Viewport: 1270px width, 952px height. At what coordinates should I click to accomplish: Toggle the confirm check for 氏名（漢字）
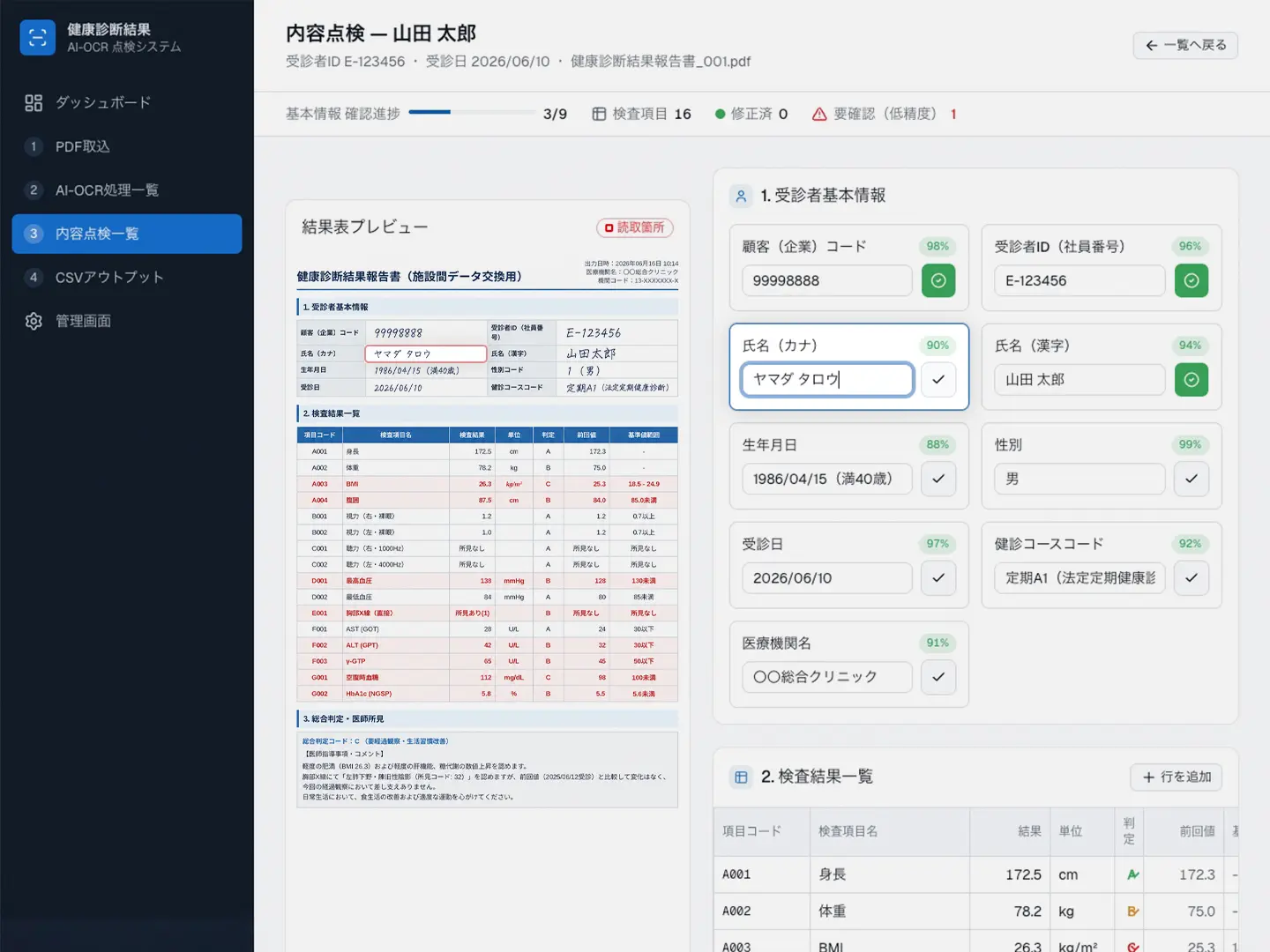1192,380
